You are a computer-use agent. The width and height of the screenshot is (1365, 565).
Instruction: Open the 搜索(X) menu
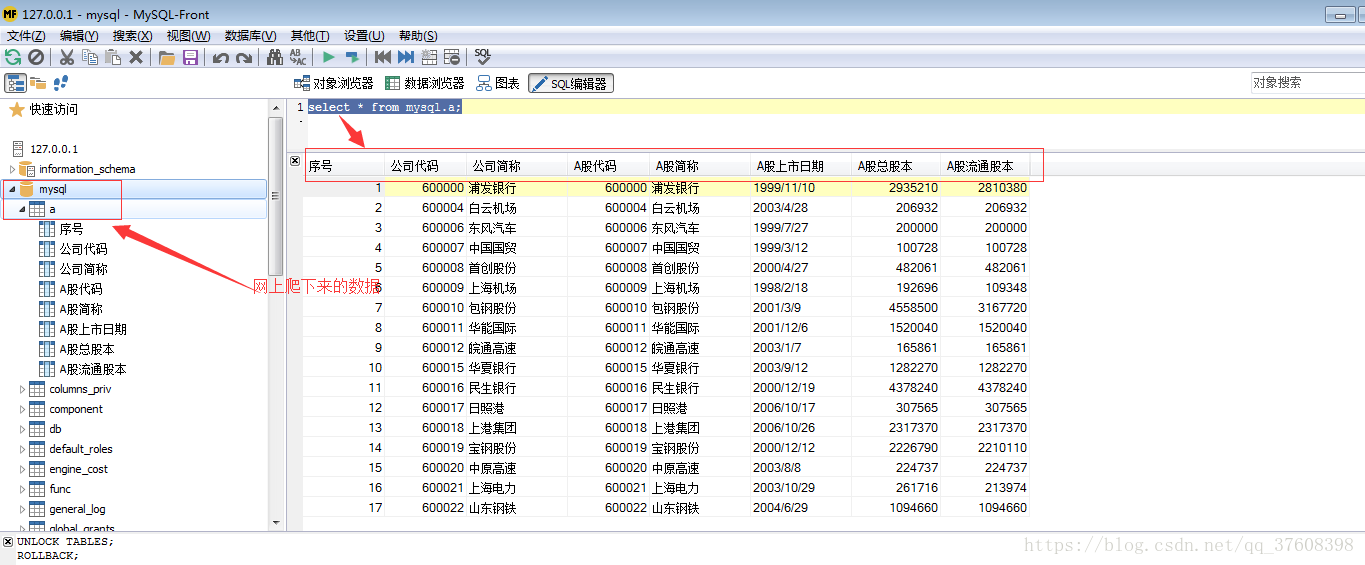(x=132, y=36)
